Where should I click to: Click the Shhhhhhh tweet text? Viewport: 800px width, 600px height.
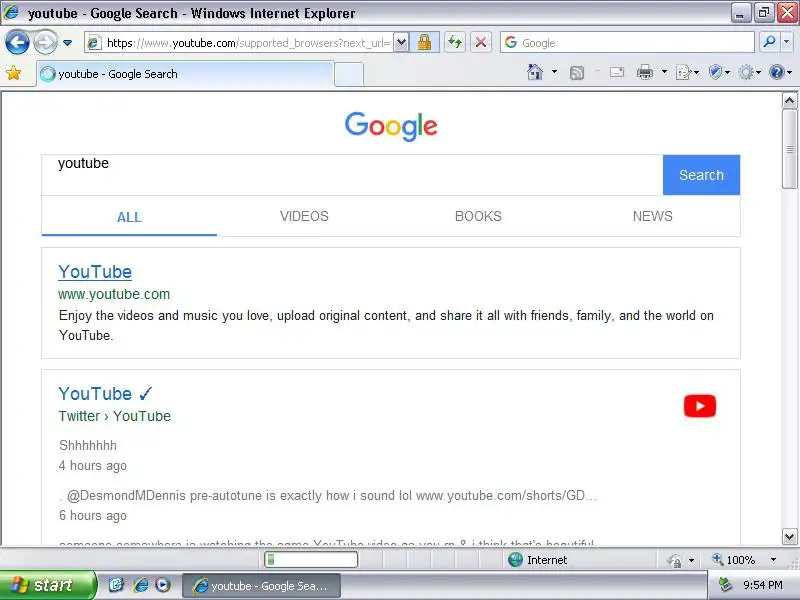(88, 445)
